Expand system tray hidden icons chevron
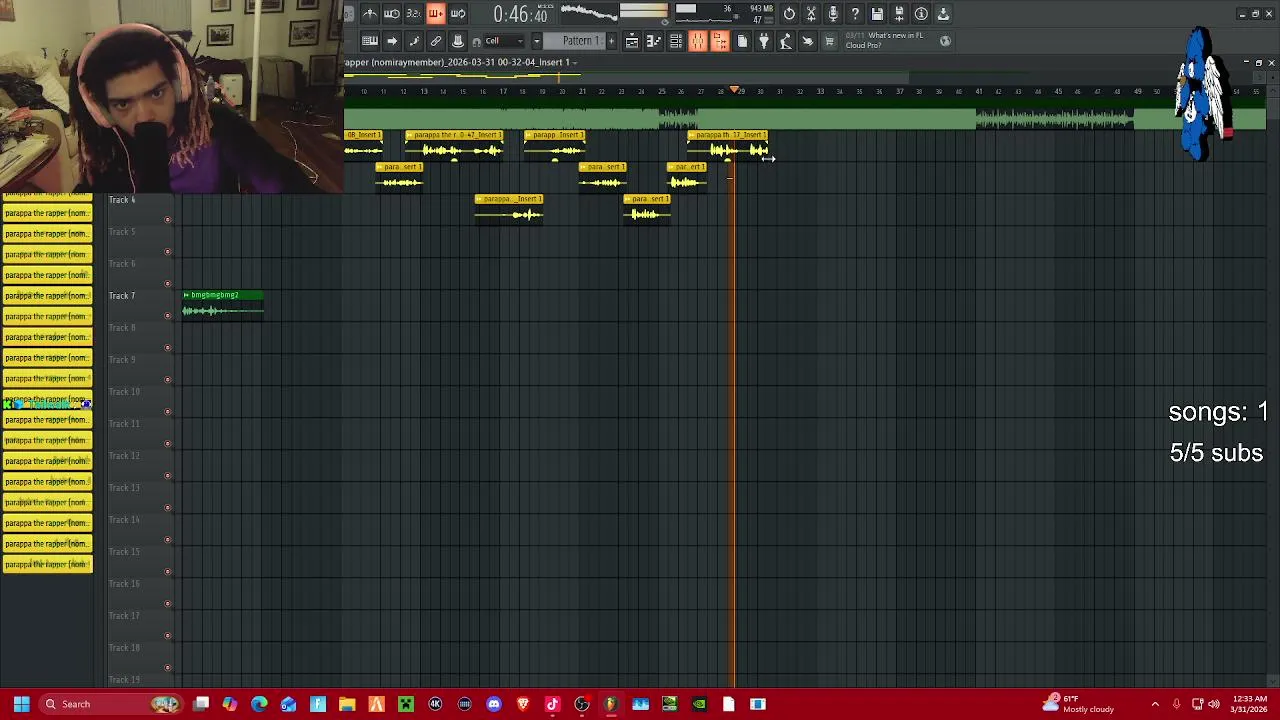Screen dimensions: 1280x720 click(1155, 704)
